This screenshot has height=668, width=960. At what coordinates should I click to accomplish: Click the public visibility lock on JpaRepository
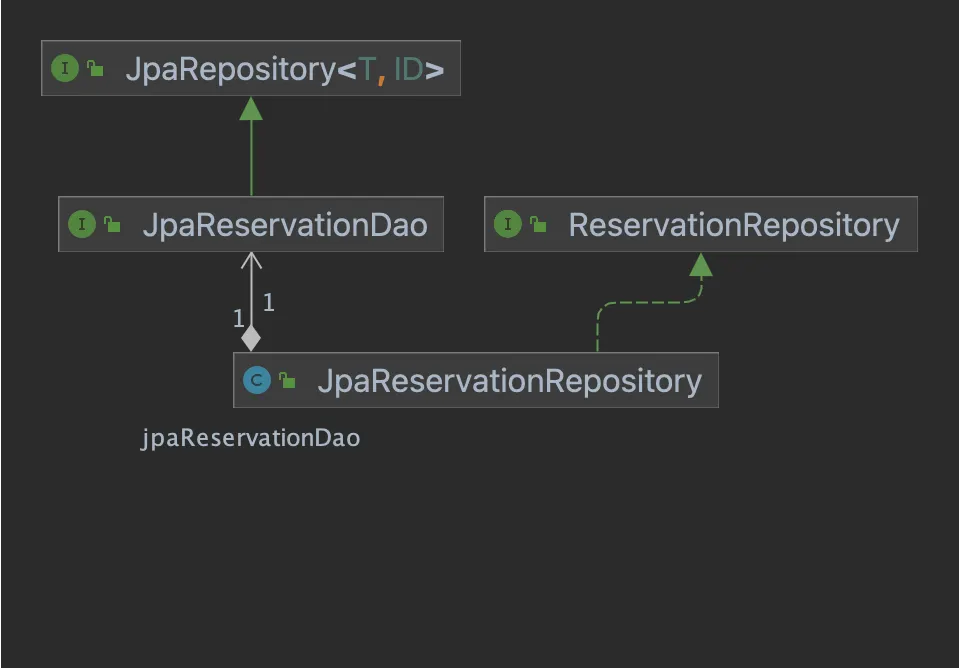pyautogui.click(x=95, y=69)
